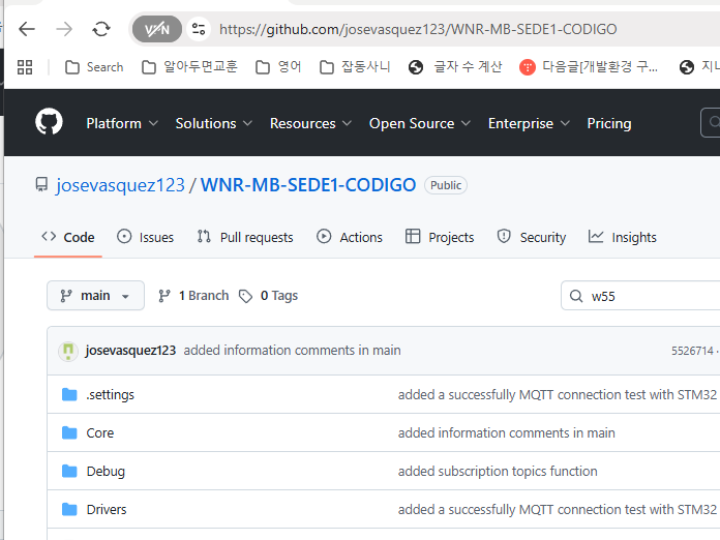This screenshot has height=540, width=720.
Task: Click the GitHub Octocat logo
Action: click(48, 123)
